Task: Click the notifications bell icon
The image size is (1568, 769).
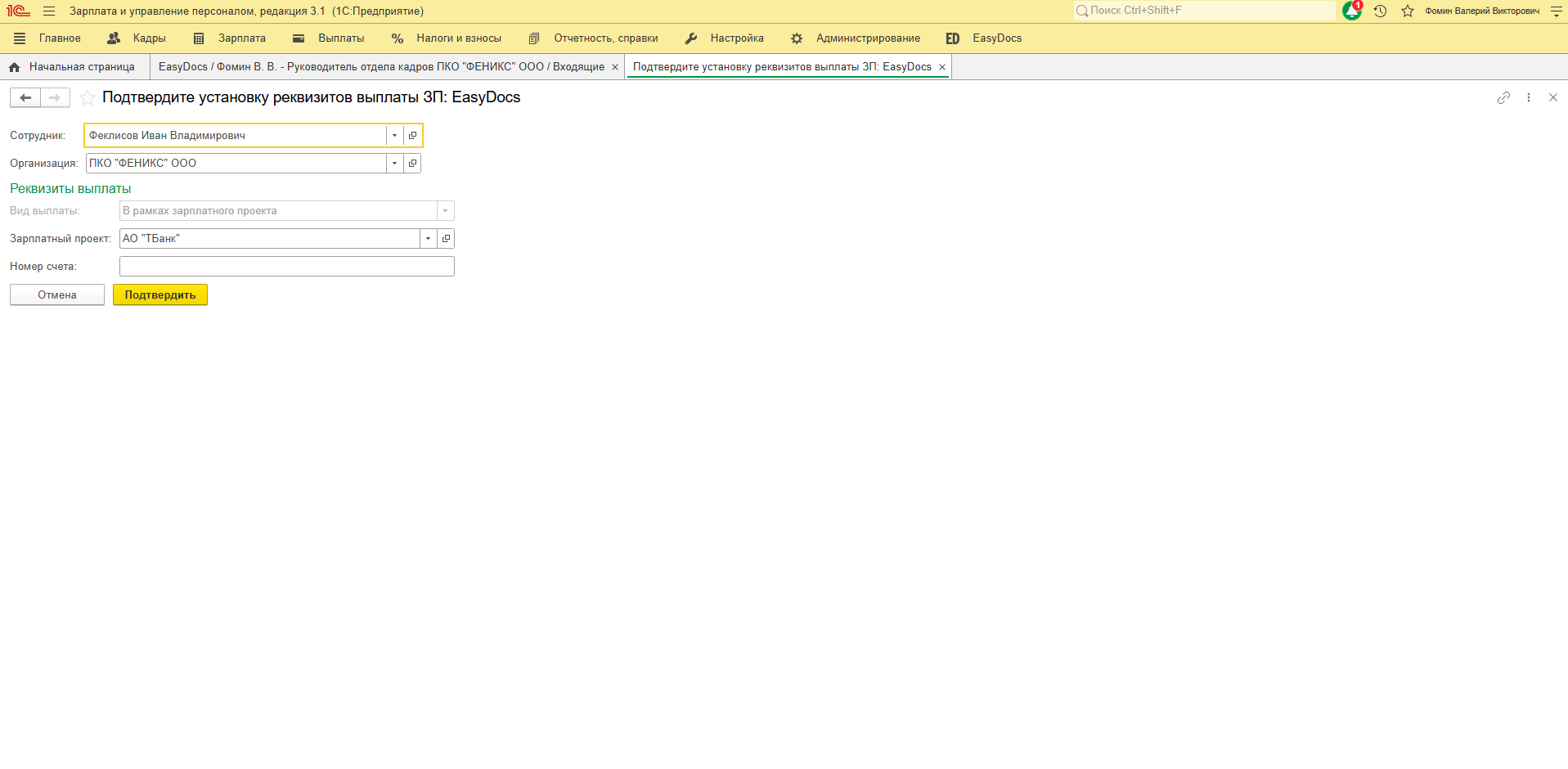Action: pyautogui.click(x=1351, y=11)
